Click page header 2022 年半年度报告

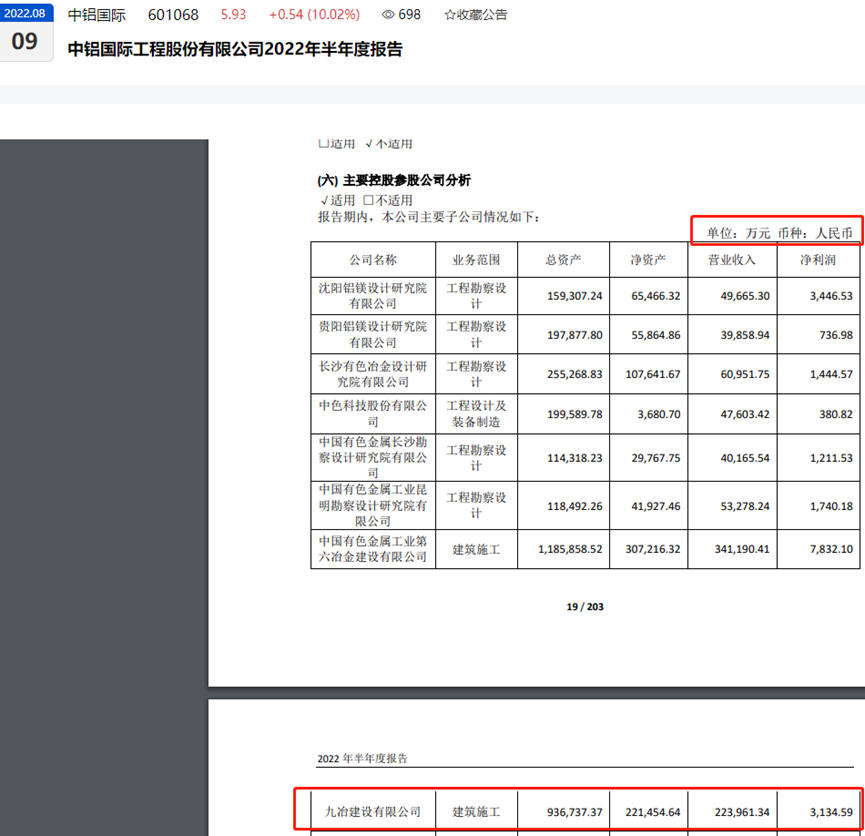362,759
